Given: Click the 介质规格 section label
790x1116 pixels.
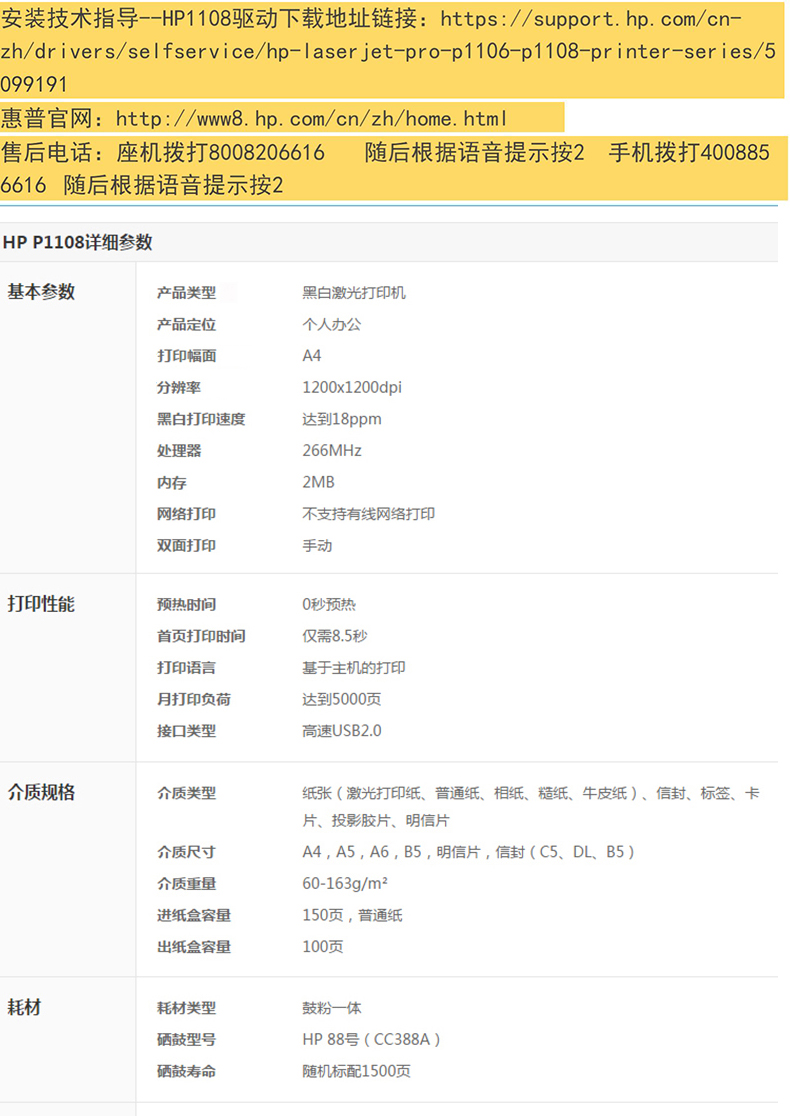Looking at the screenshot, I should click(x=41, y=792).
